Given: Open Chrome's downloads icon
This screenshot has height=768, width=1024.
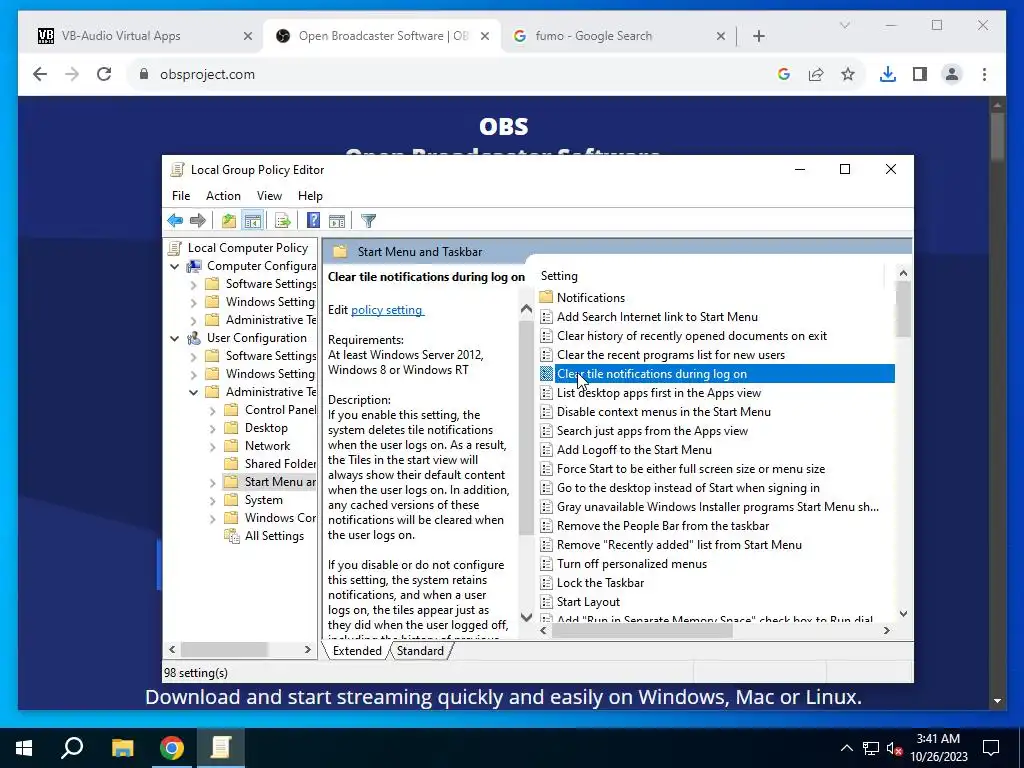Looking at the screenshot, I should pos(888,74).
